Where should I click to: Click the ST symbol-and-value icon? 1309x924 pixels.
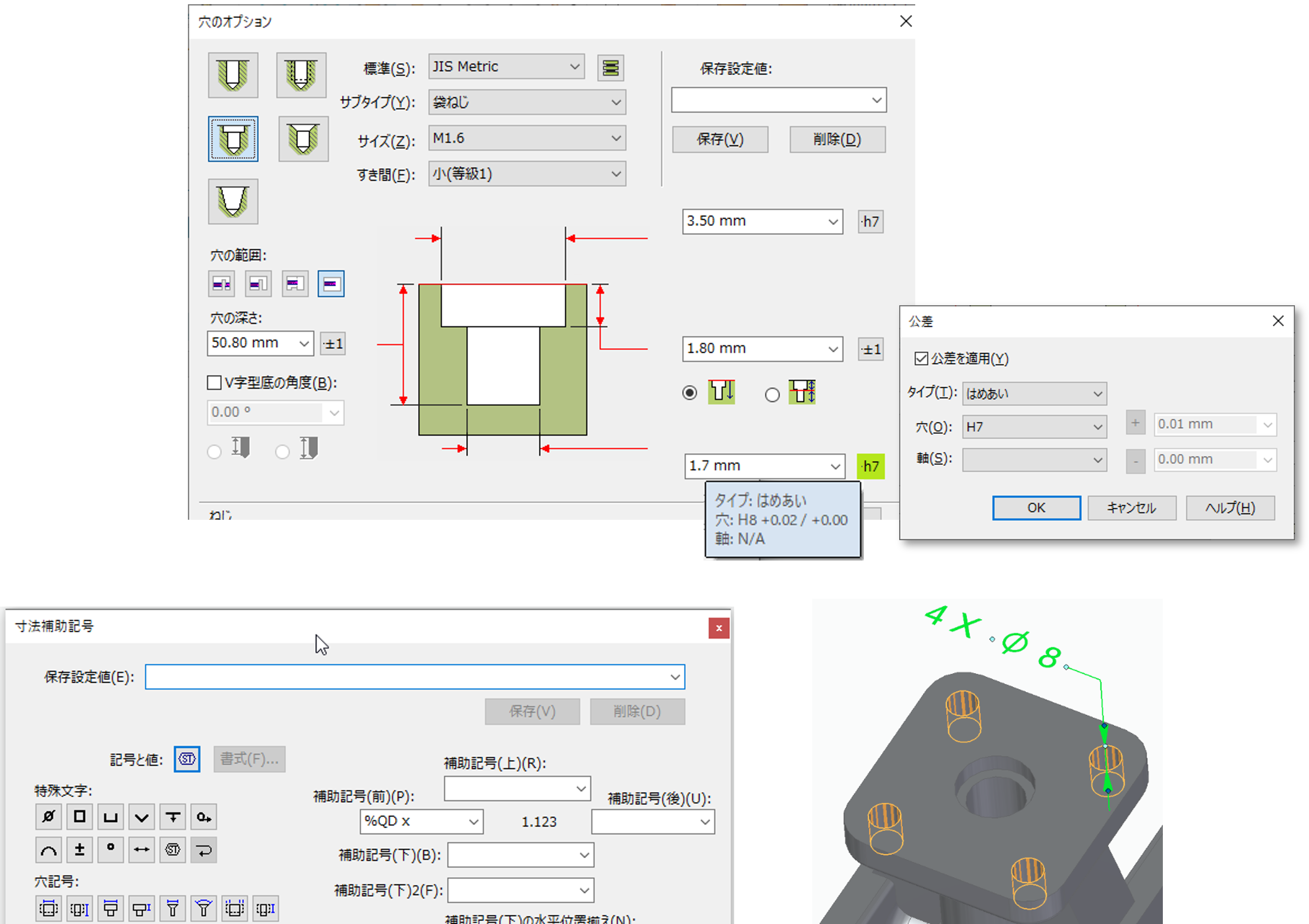186,759
